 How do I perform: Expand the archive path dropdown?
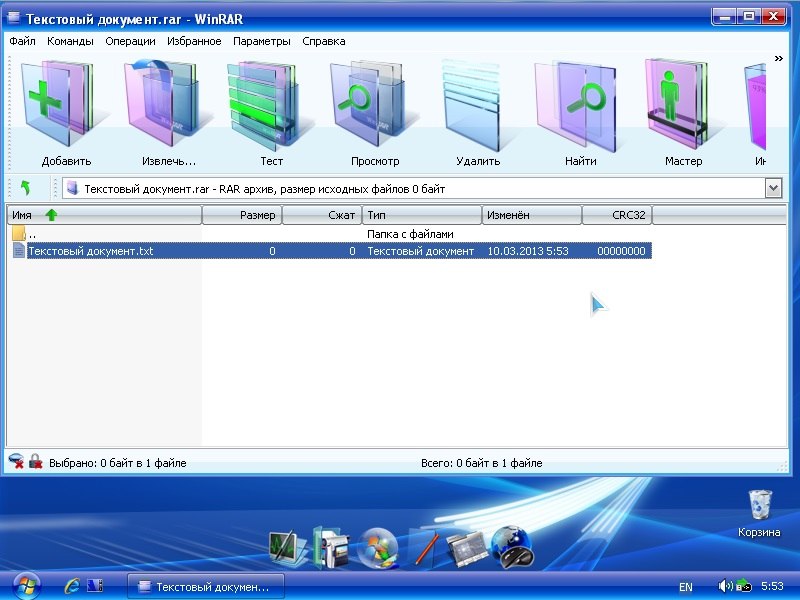pos(773,188)
